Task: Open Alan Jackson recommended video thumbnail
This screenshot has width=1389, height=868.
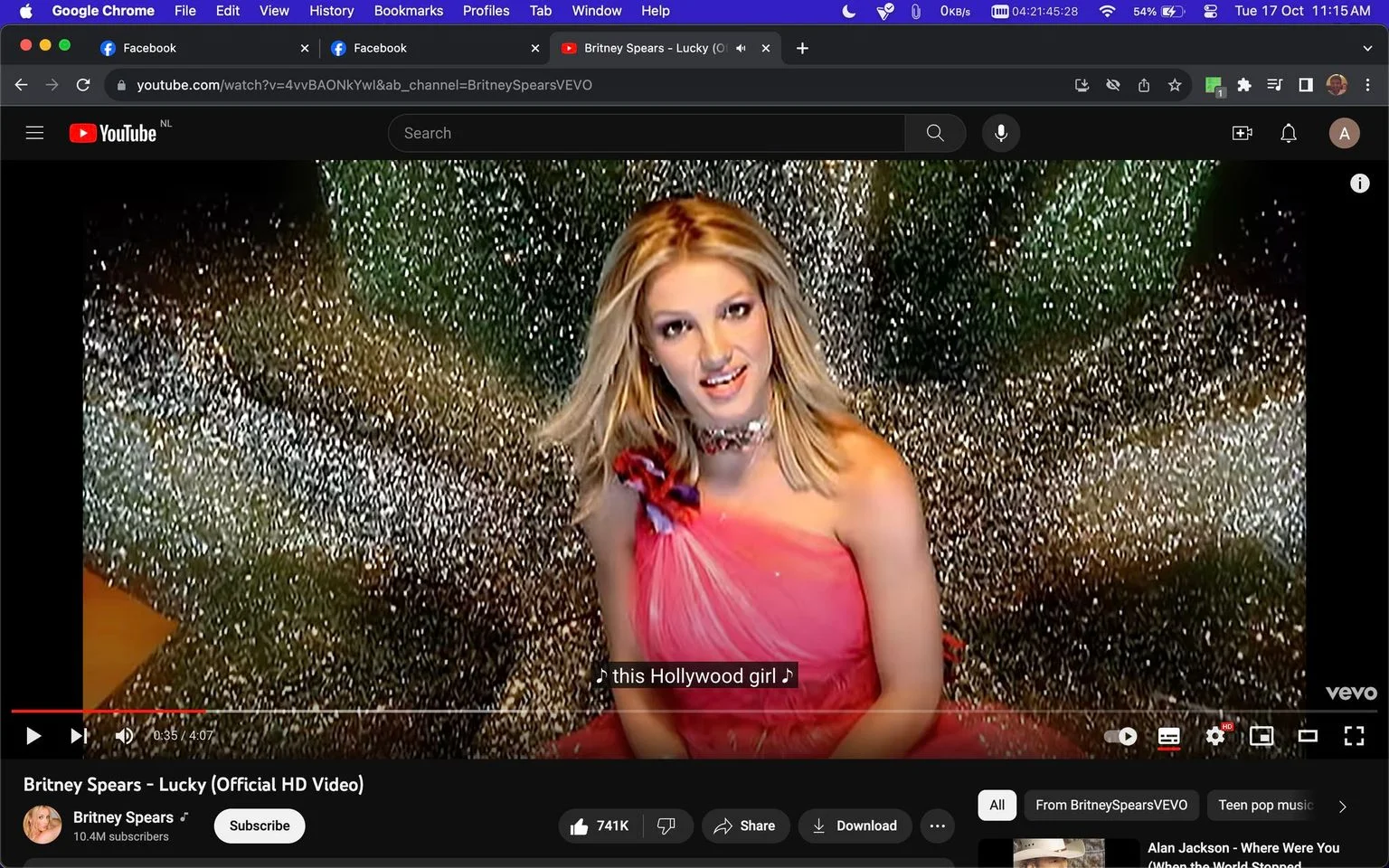Action: (x=1059, y=853)
